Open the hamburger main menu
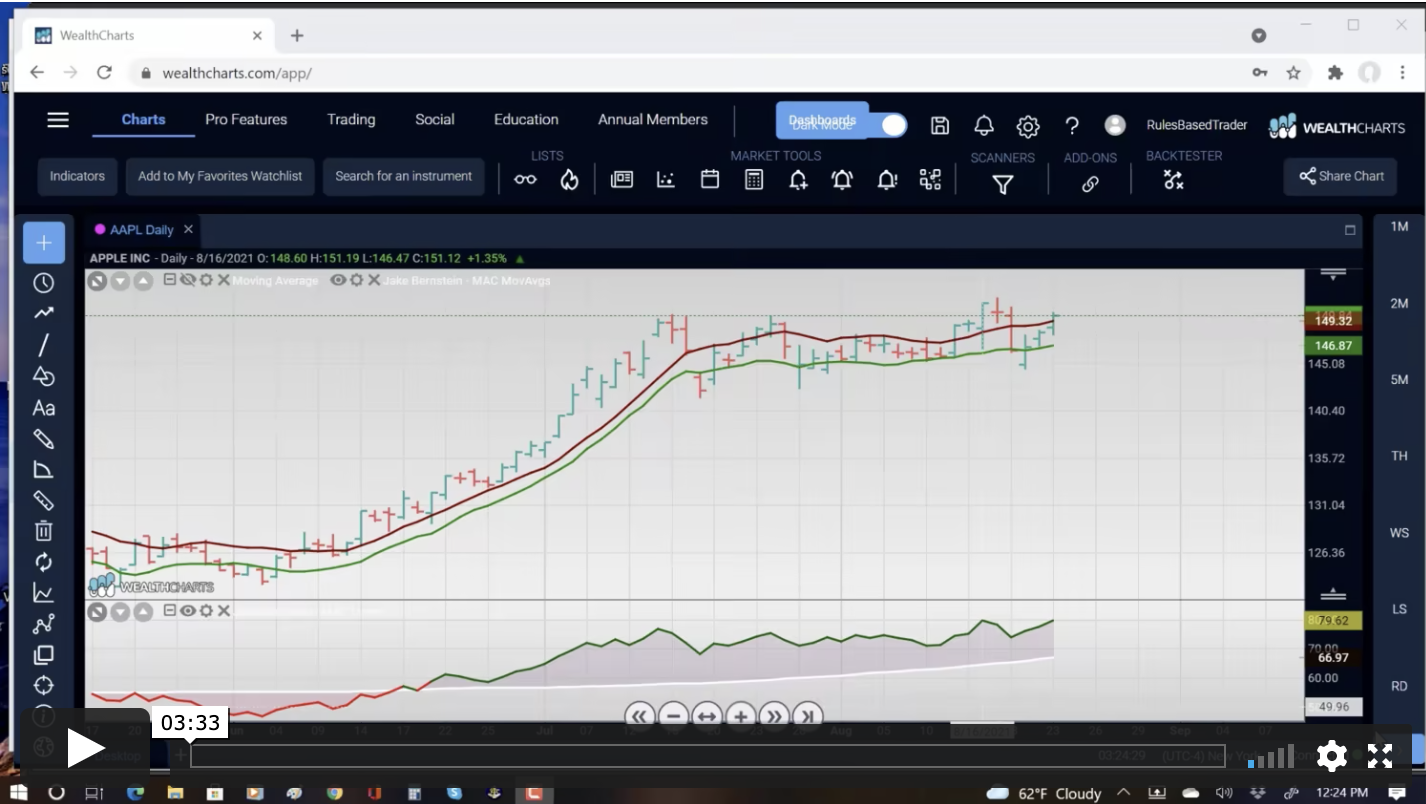The image size is (1426, 804). click(x=58, y=120)
